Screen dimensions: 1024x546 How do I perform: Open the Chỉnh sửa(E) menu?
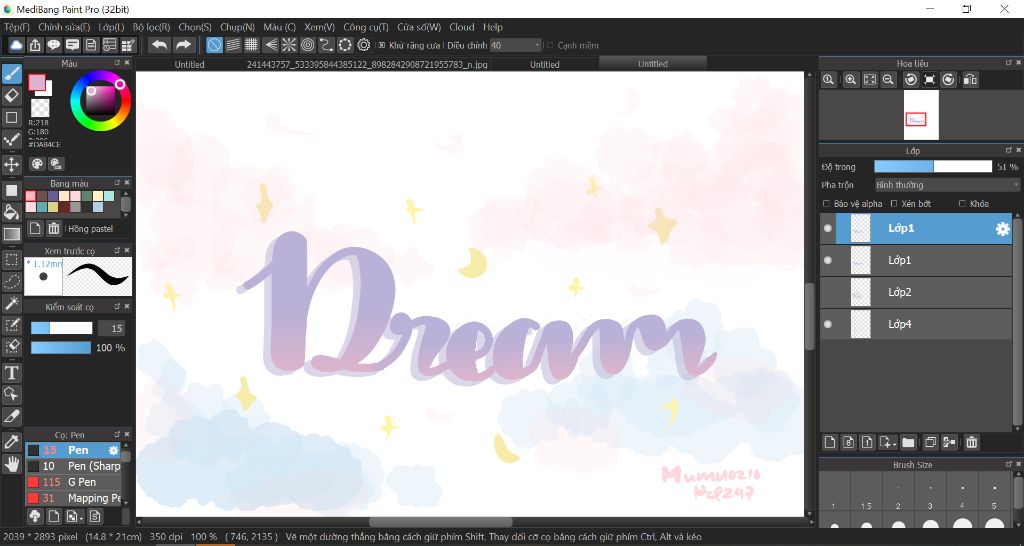coord(64,27)
